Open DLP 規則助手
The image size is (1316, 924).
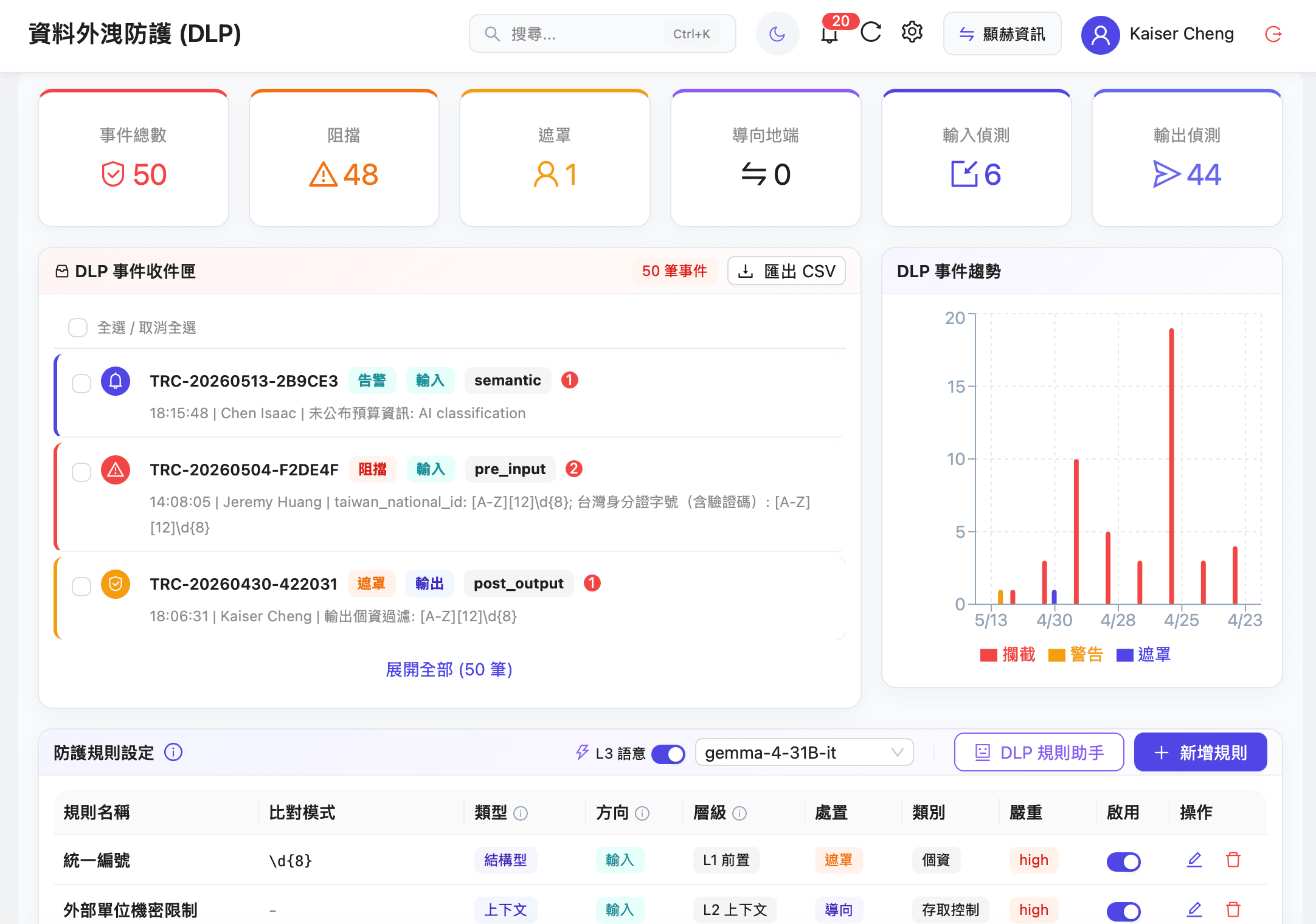[1039, 753]
